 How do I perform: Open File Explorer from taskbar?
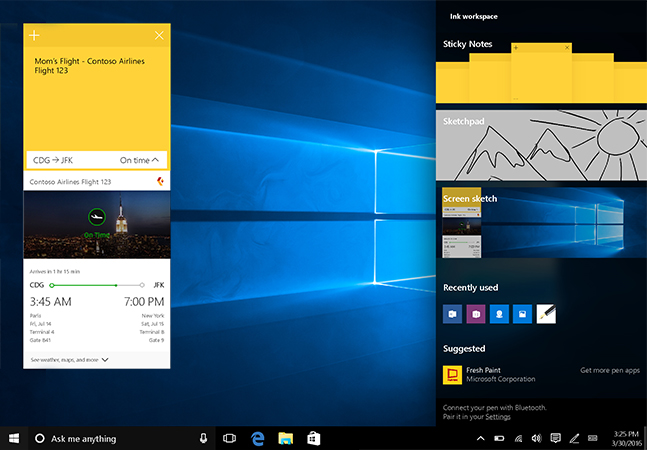[x=286, y=438]
